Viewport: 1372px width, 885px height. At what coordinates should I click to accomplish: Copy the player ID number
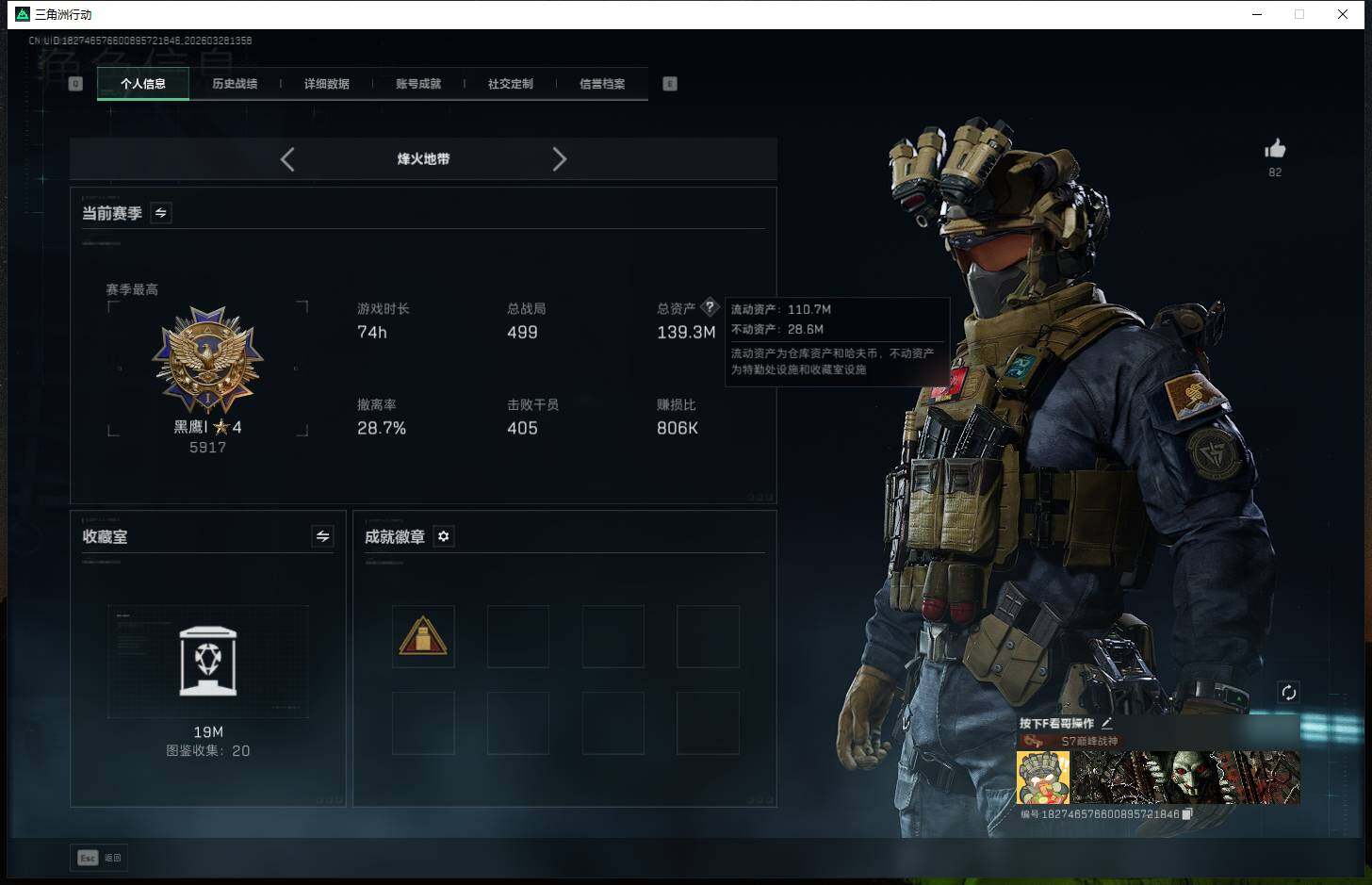pyautogui.click(x=1187, y=814)
